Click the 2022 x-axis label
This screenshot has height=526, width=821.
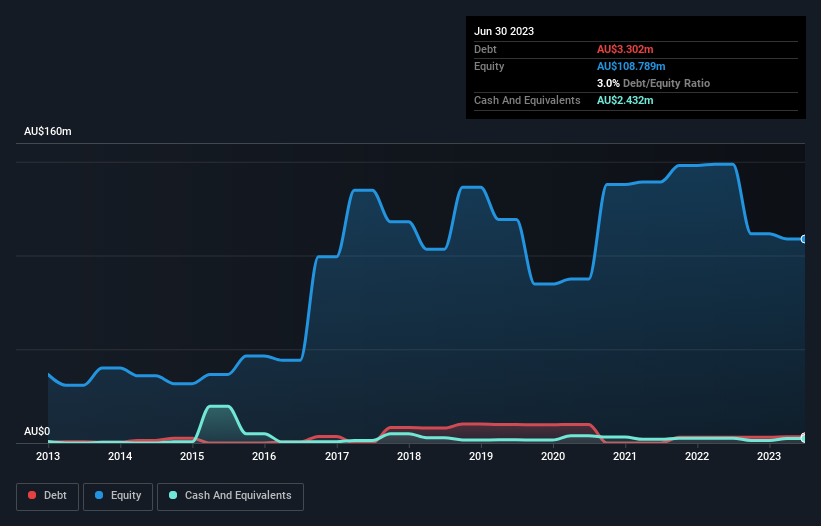(697, 456)
